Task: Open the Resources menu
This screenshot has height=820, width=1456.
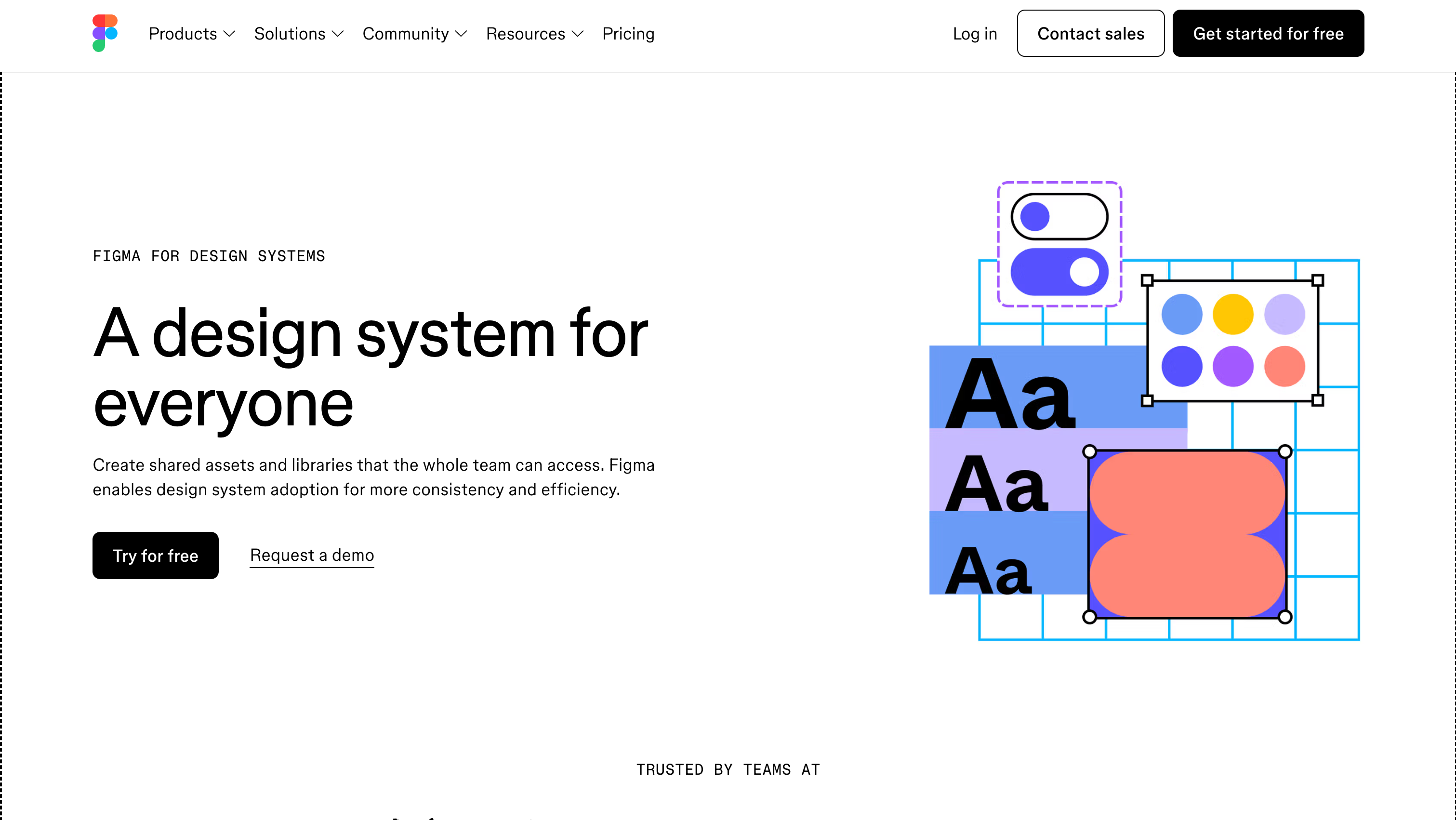Action: point(534,34)
